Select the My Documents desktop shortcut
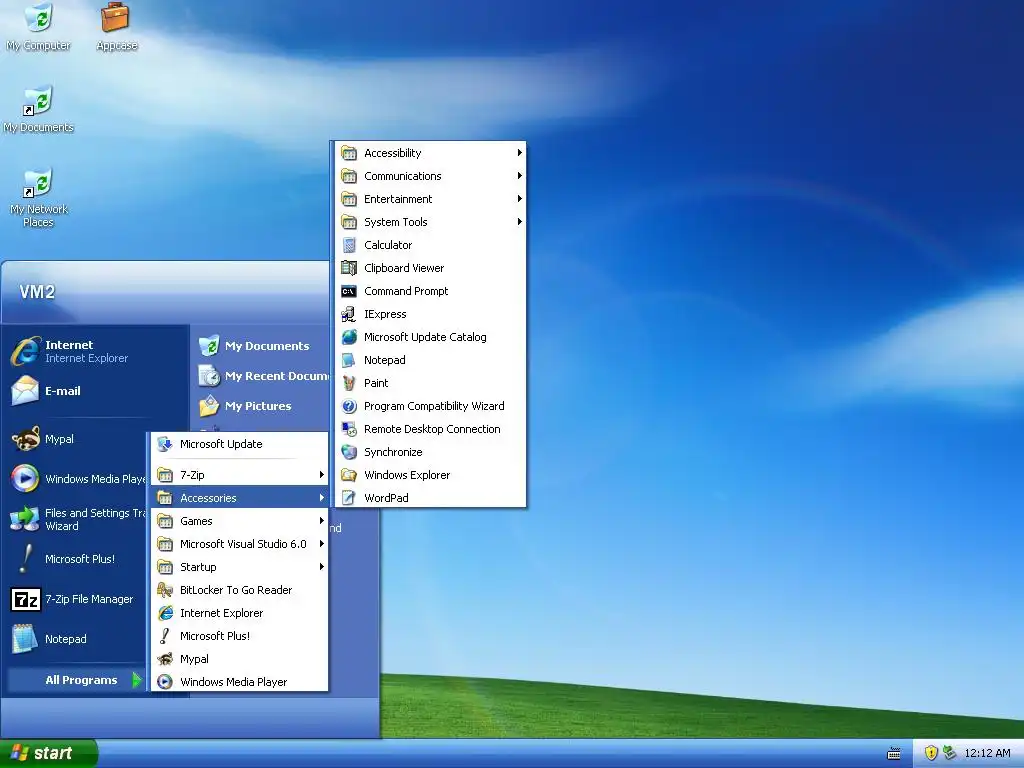Screen dimensions: 1024x768 click(39, 109)
